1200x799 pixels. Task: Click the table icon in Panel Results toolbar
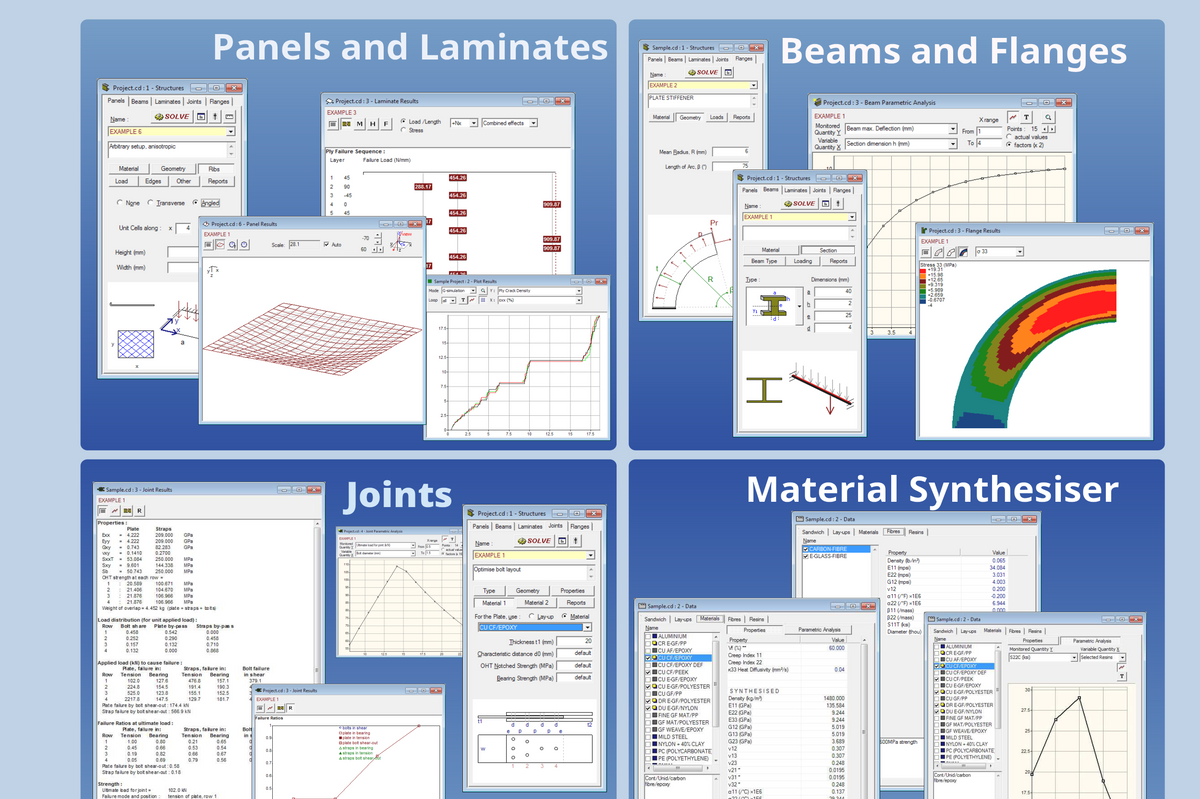pyautogui.click(x=209, y=244)
